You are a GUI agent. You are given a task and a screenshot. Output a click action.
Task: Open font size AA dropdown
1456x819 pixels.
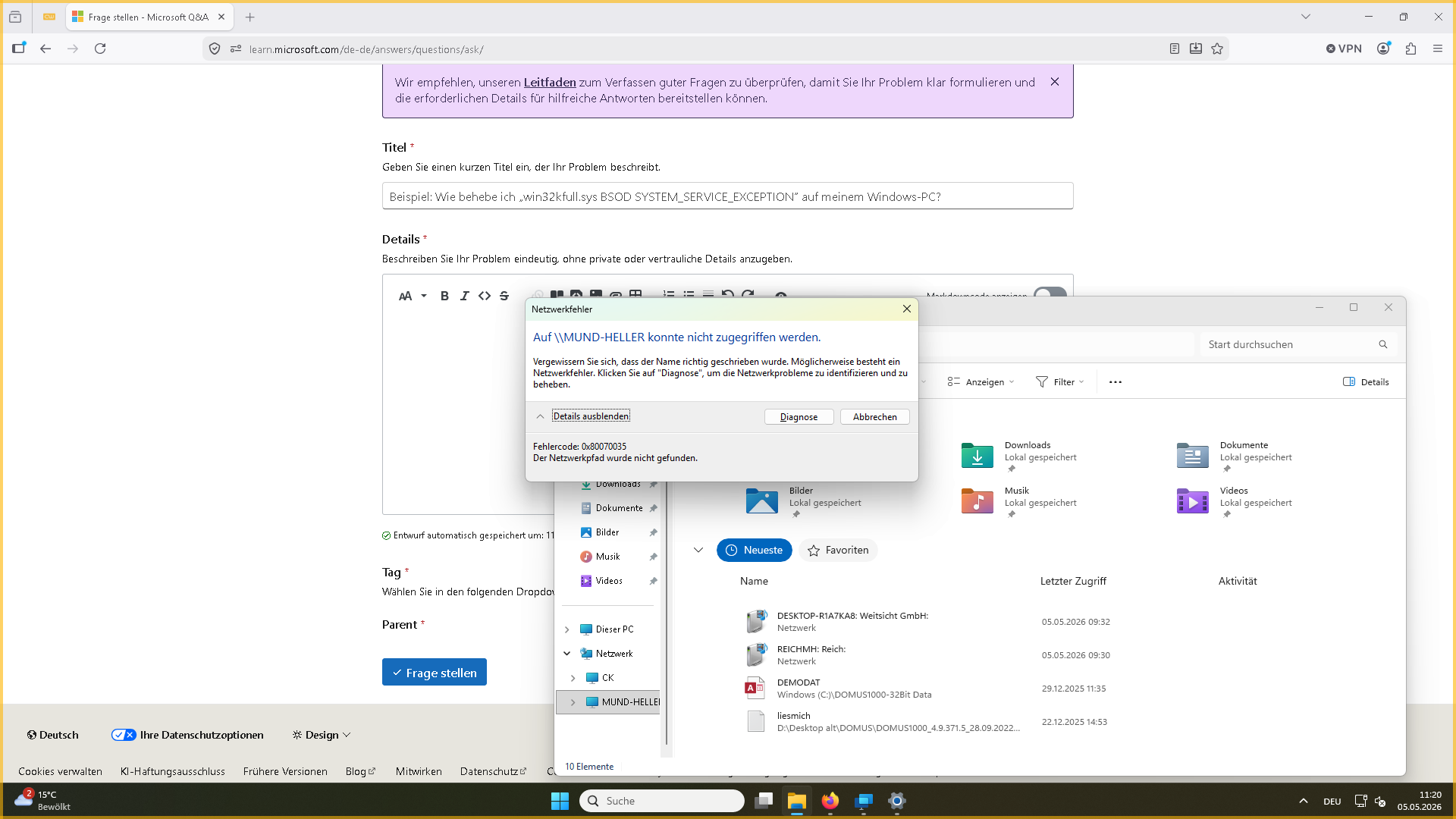[413, 296]
